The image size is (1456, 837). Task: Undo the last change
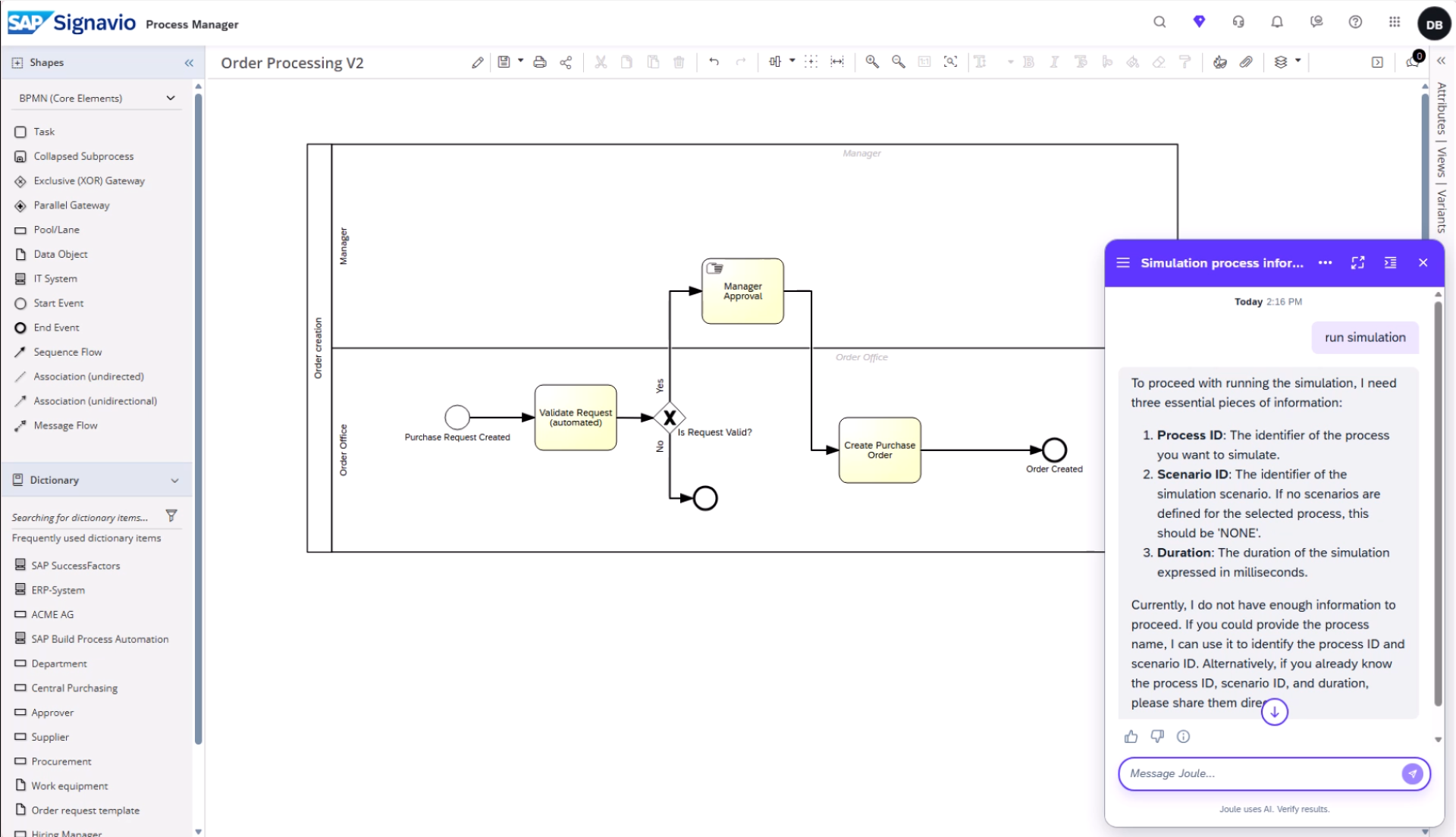(x=714, y=62)
